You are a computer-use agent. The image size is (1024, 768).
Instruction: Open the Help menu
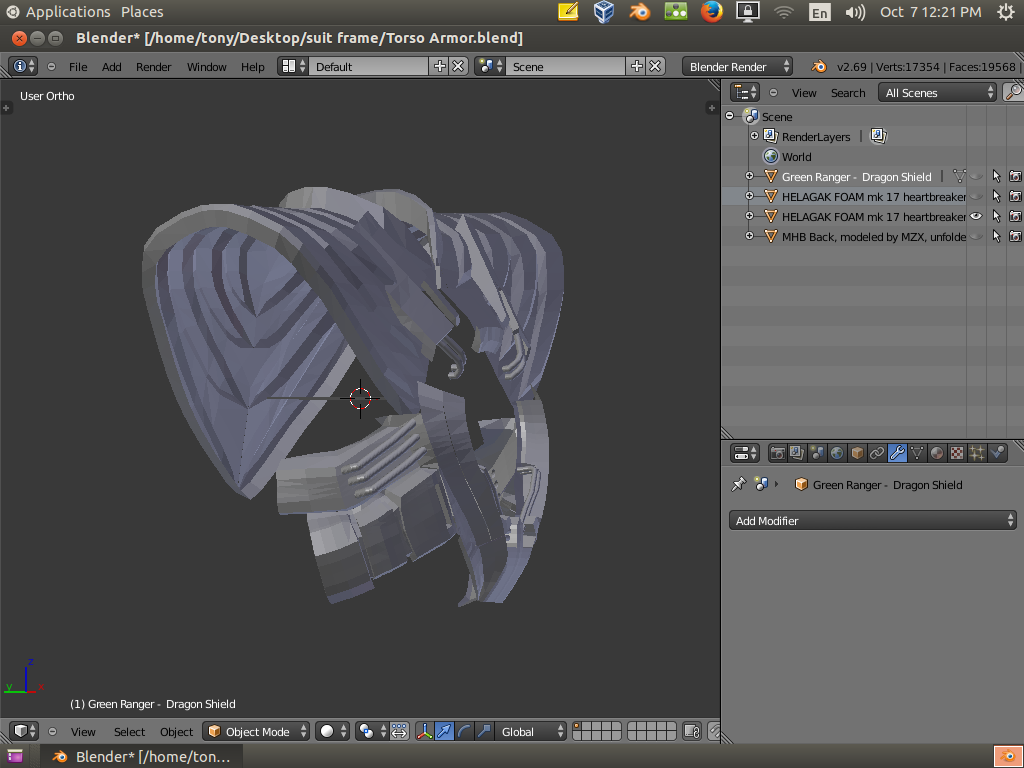pyautogui.click(x=253, y=67)
